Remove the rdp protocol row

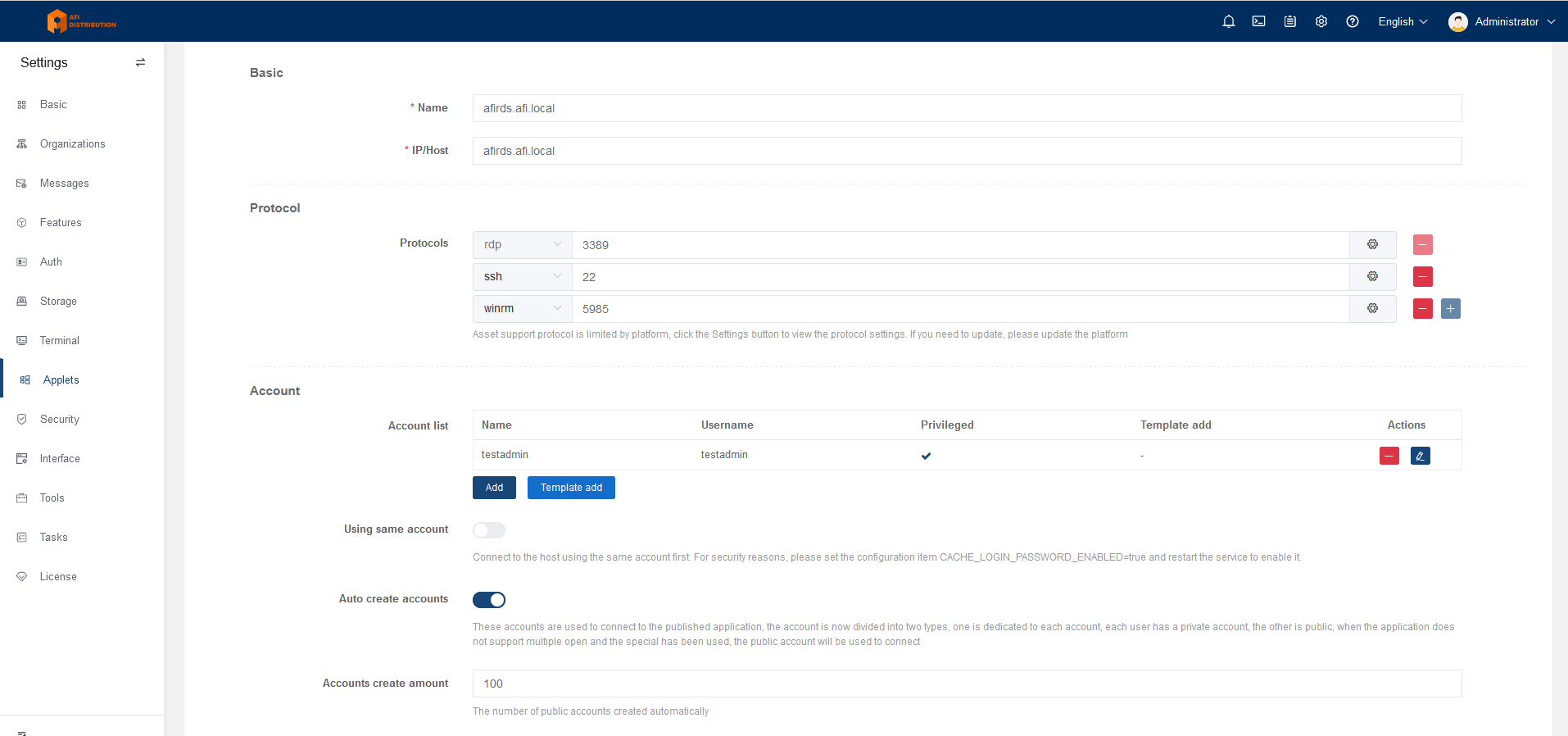1423,244
